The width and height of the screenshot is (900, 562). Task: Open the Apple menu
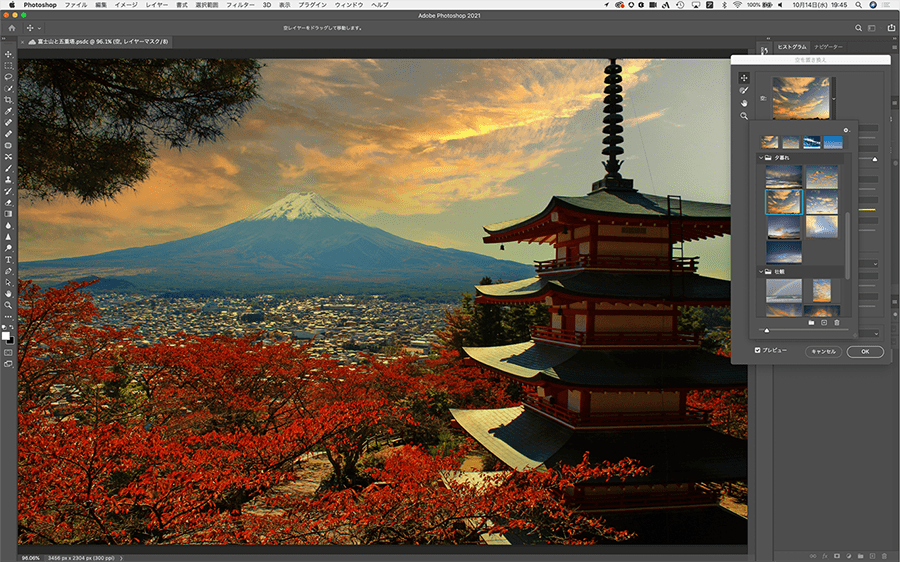click(x=11, y=5)
